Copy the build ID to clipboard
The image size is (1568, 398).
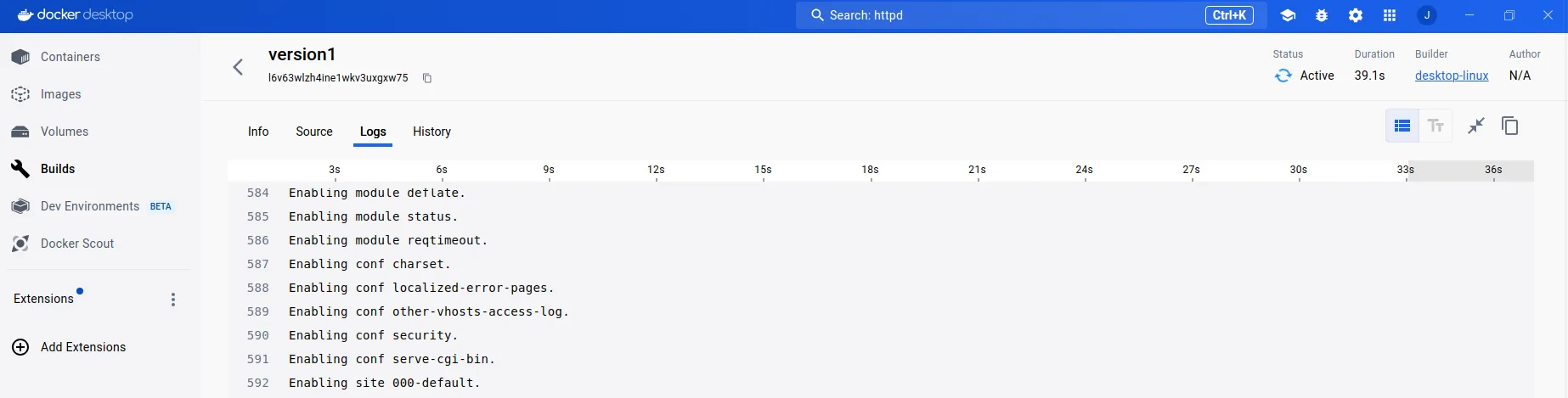point(427,78)
